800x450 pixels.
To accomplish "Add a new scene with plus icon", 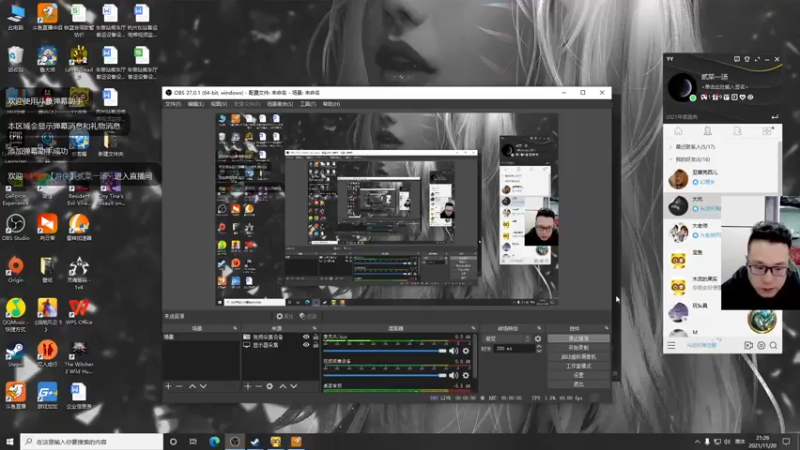I will (168, 386).
